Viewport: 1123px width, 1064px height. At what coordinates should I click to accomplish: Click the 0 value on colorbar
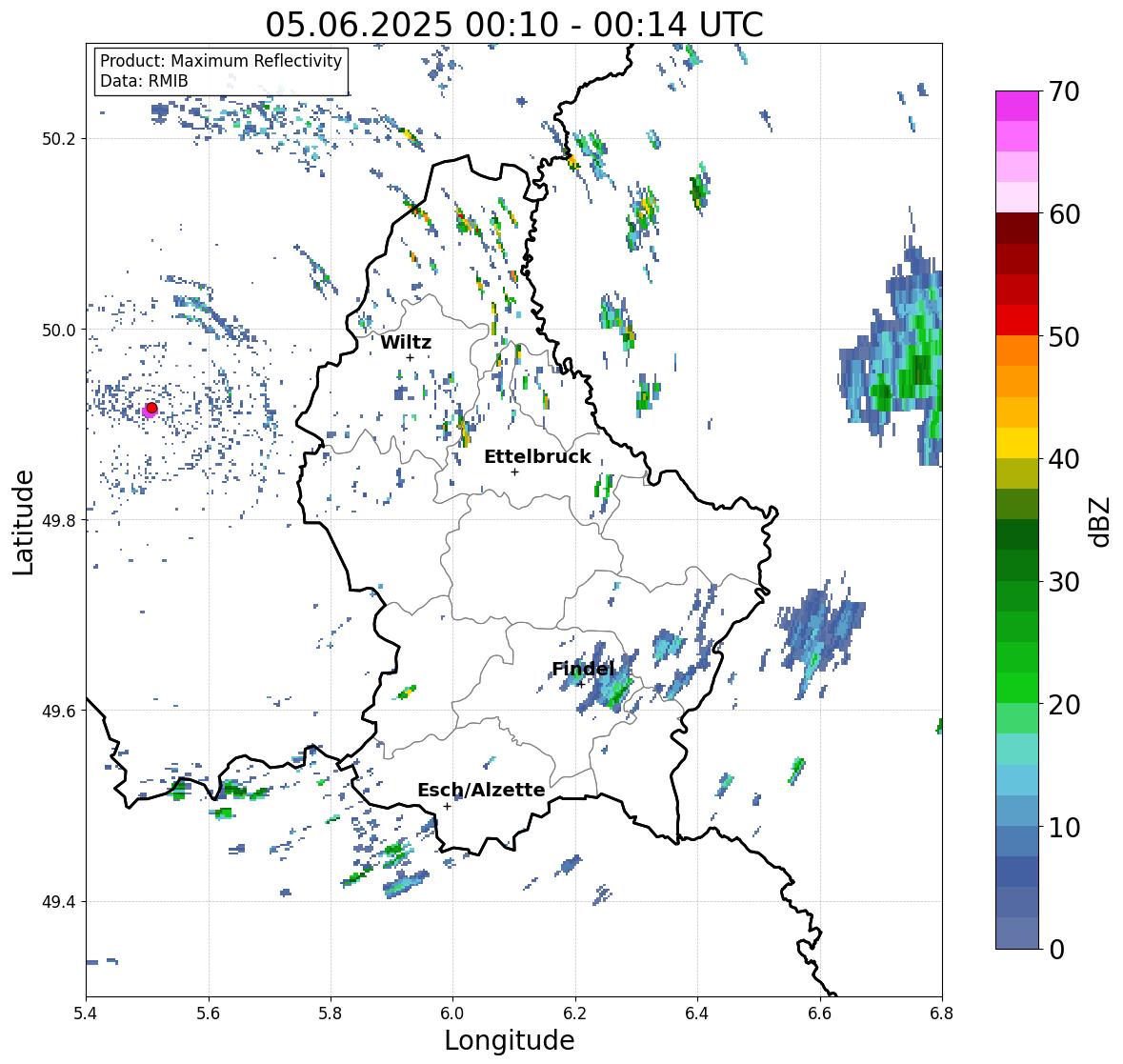point(1056,950)
